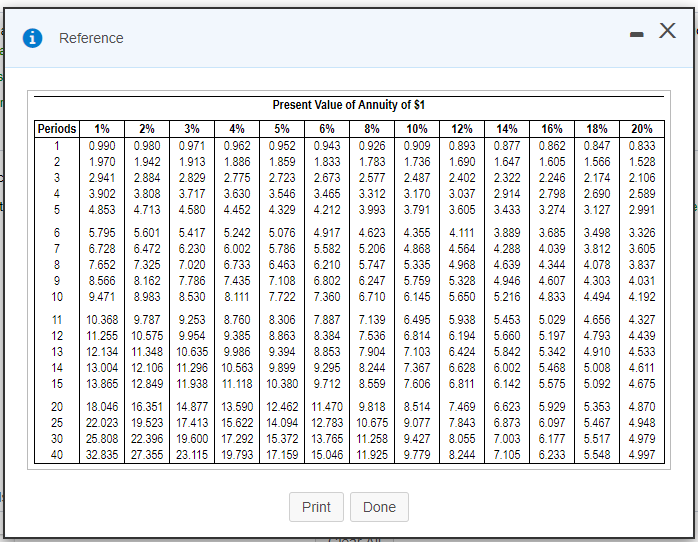Screen dimensions: 698x542
Task: Click the Periods column header
Action: point(57,129)
